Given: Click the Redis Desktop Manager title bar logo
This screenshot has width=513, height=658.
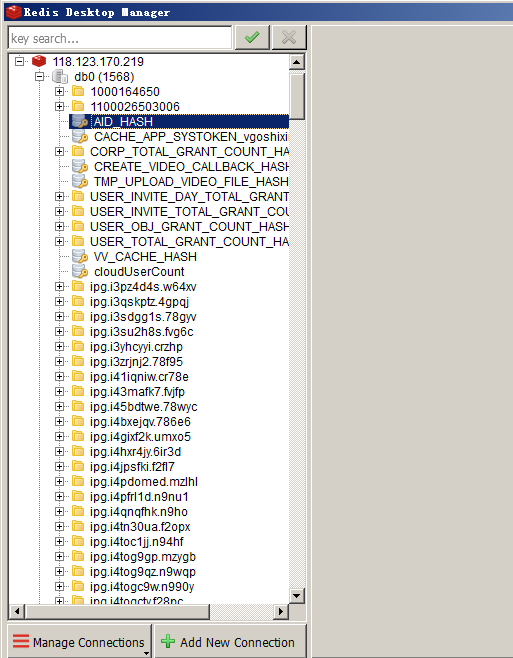Looking at the screenshot, I should click(13, 12).
